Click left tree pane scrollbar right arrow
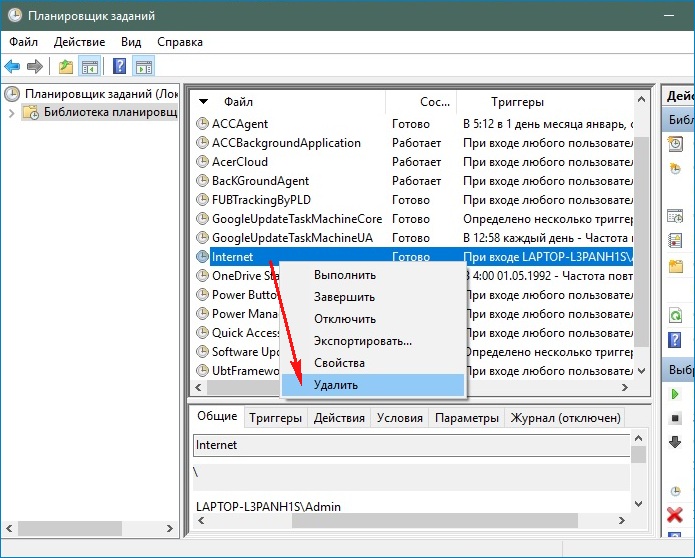The height and width of the screenshot is (558, 695). click(x=170, y=528)
